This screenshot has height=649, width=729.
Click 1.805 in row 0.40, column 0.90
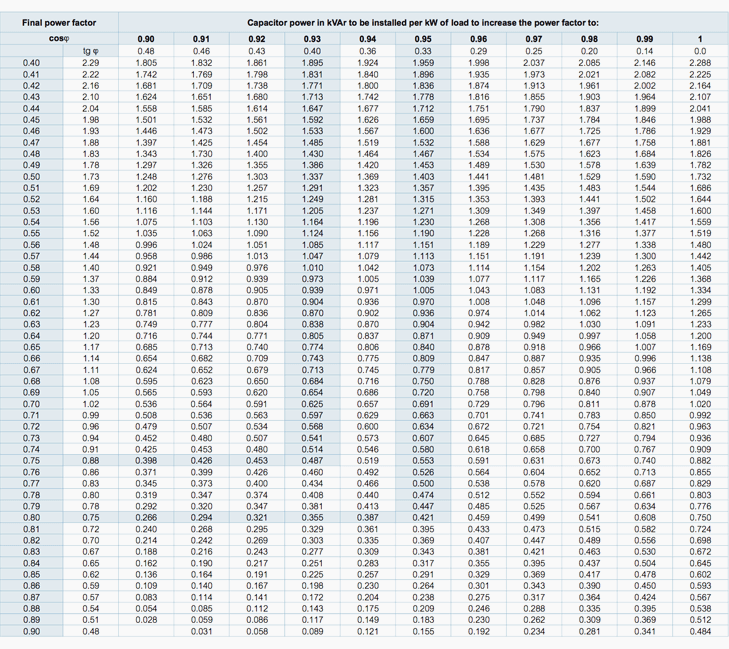[146, 63]
